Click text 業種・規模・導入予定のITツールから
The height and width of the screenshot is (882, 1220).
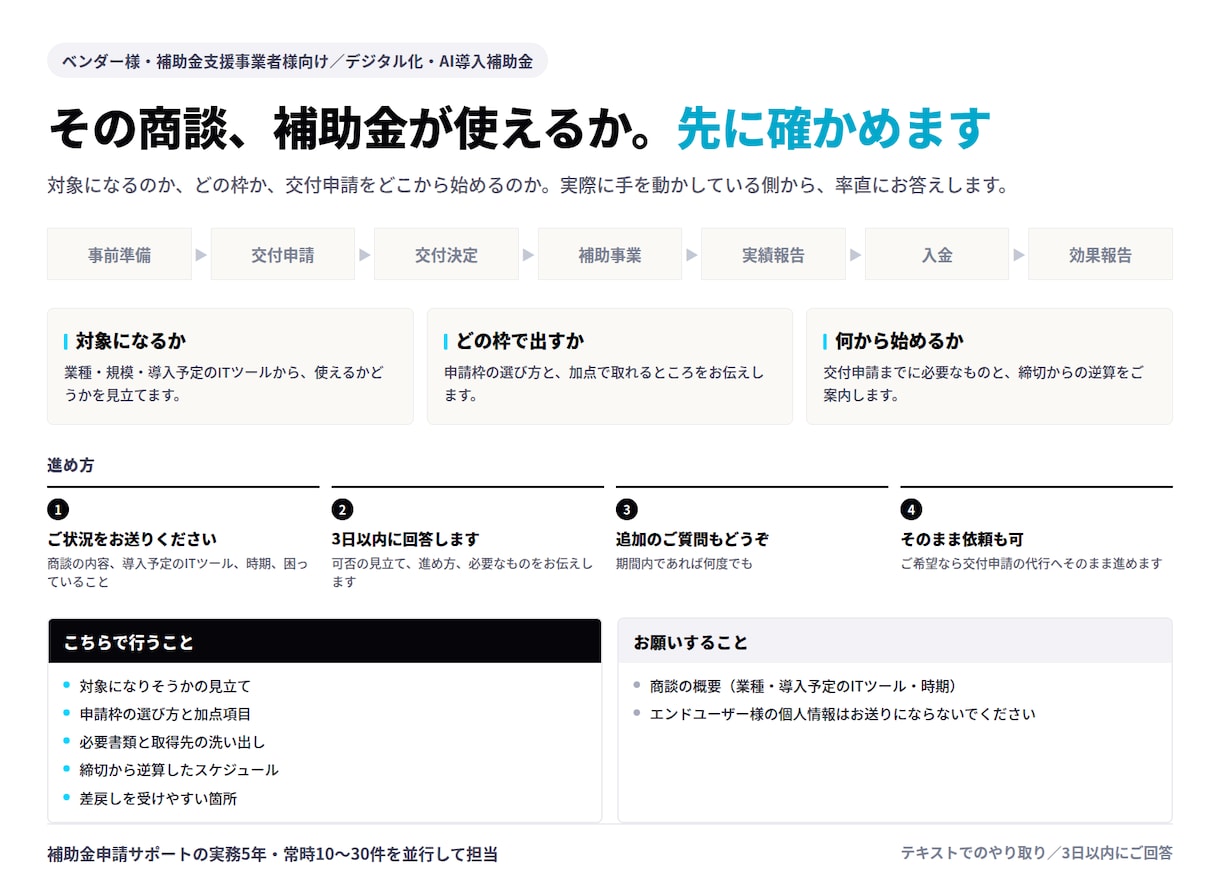pos(188,372)
